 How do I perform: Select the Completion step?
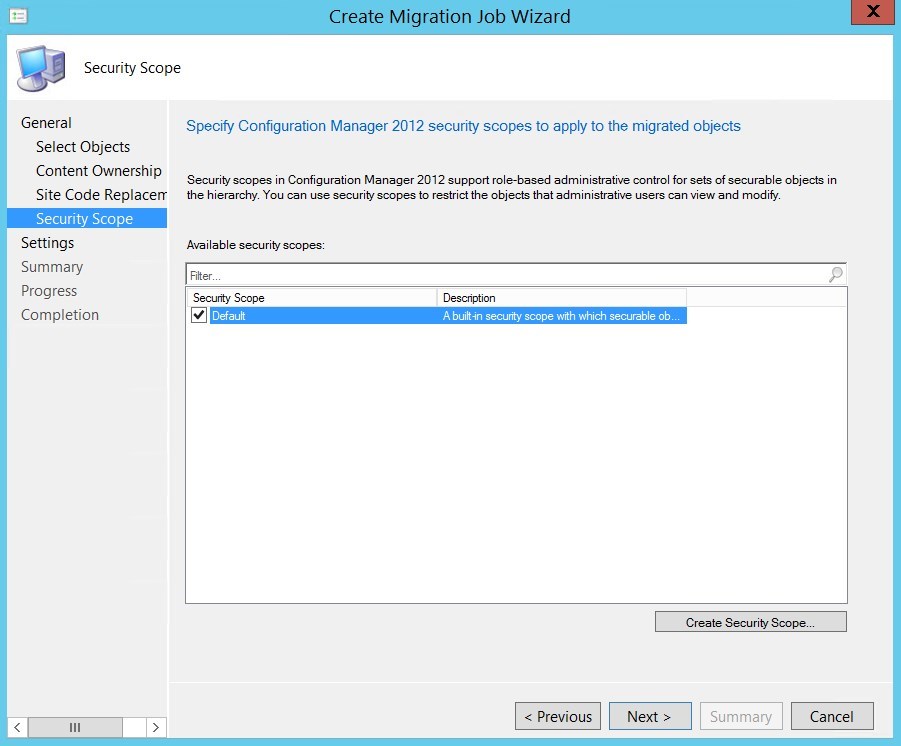[59, 314]
